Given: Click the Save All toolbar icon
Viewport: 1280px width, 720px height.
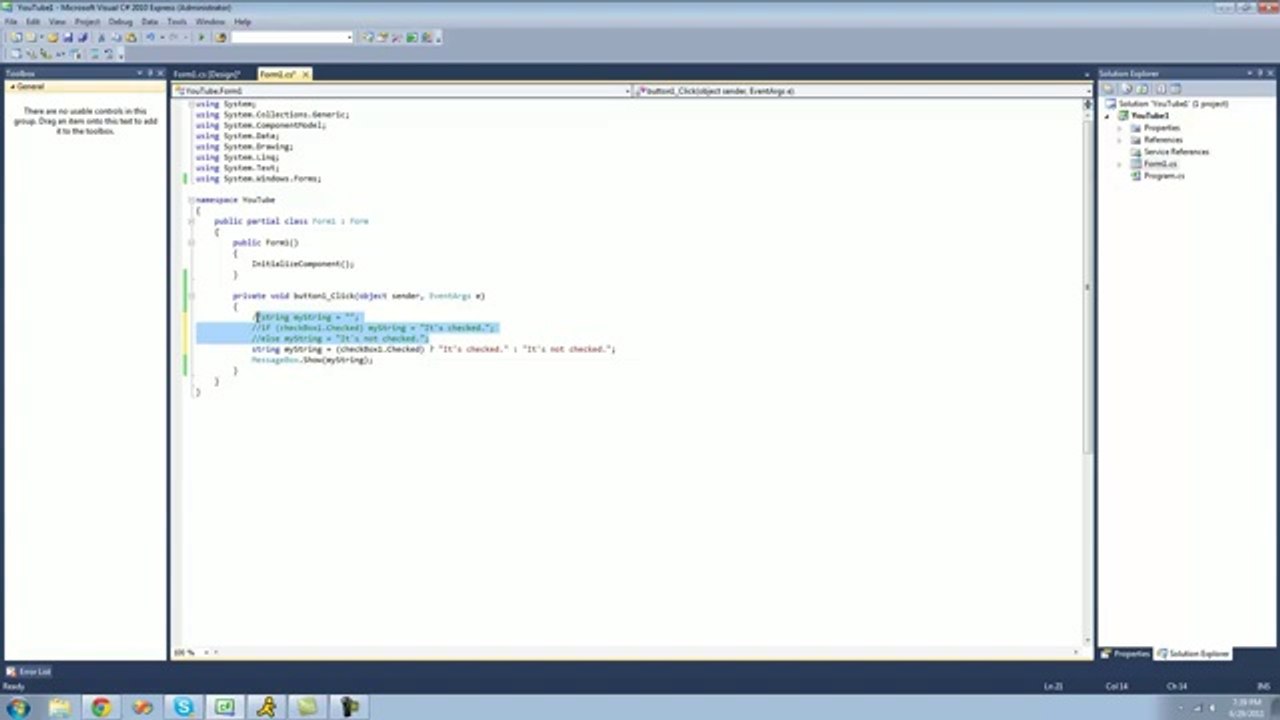Looking at the screenshot, I should coord(83,37).
